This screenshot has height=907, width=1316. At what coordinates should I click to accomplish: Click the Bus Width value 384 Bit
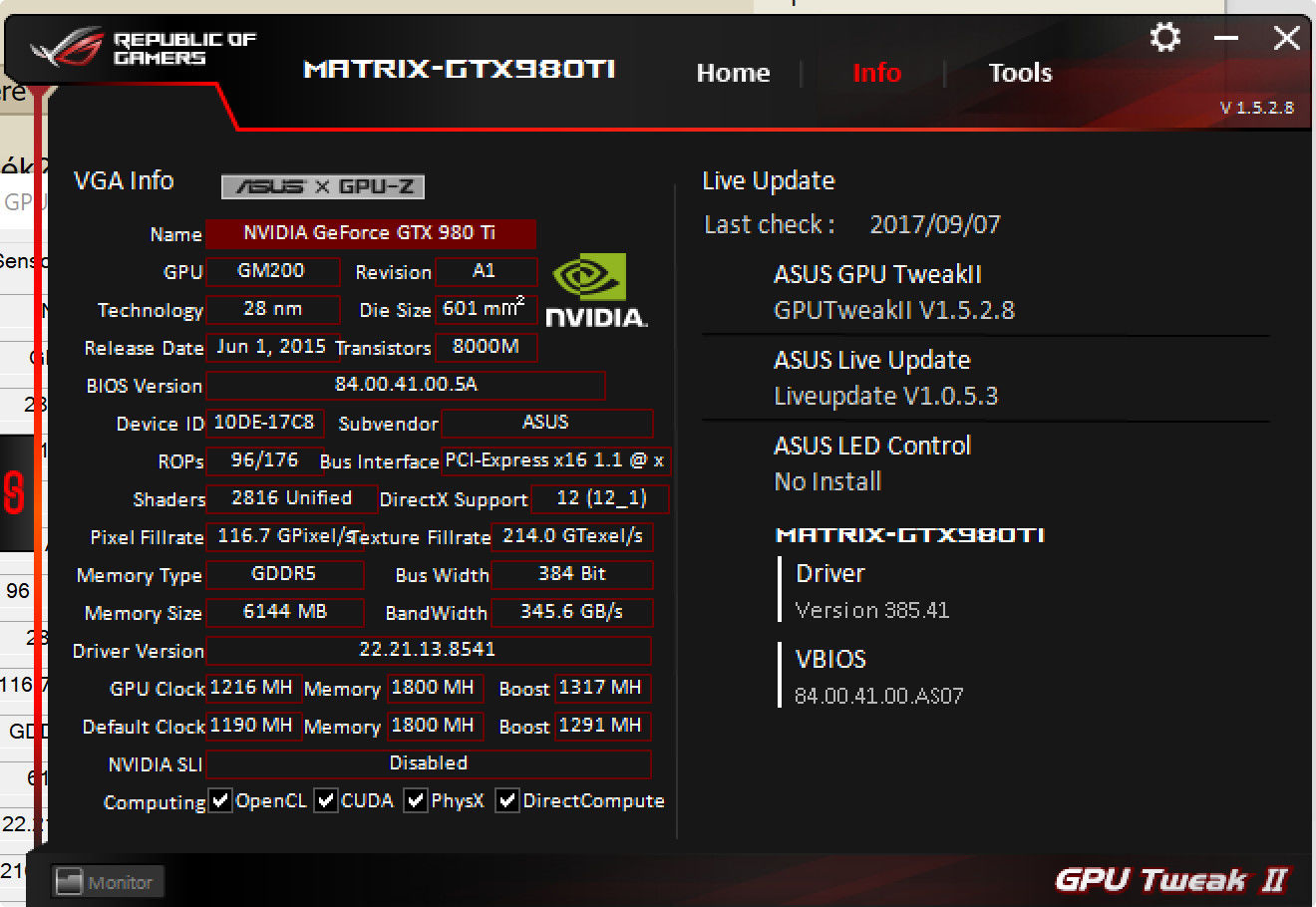click(x=572, y=574)
